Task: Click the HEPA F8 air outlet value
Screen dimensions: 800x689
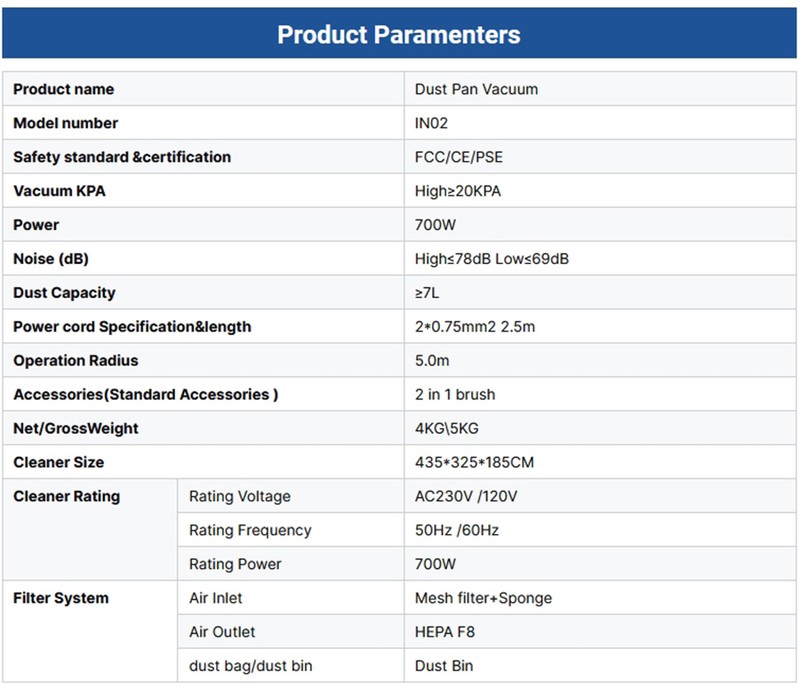Action: coord(446,632)
